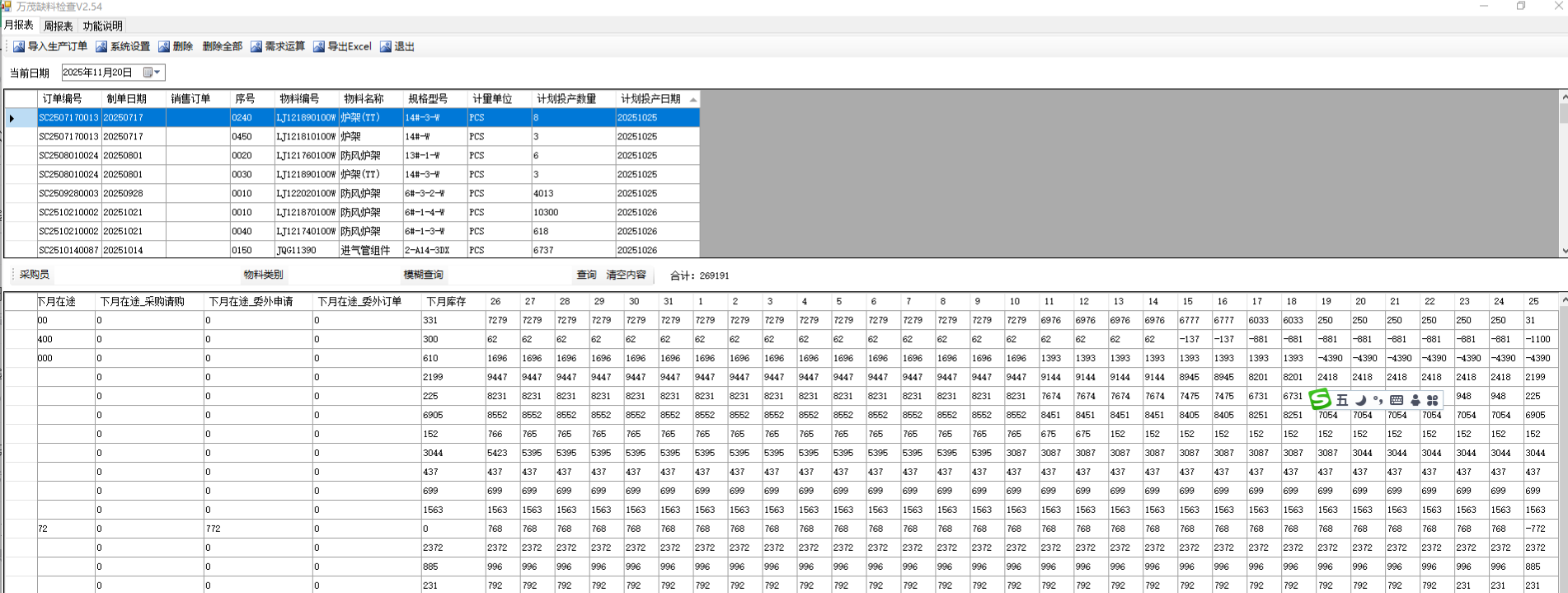Toggle punctuation icon on the IME bar
This screenshot has width=1568, height=593.
pyautogui.click(x=1378, y=400)
